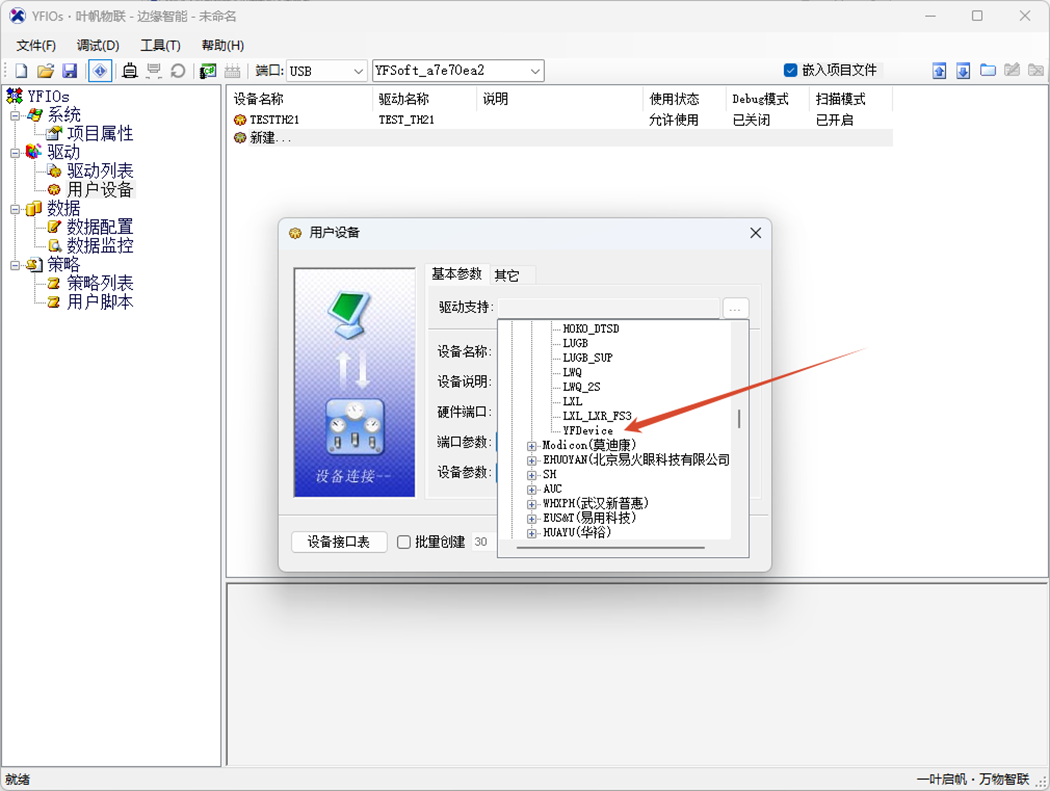The width and height of the screenshot is (1050, 791).
Task: Expand the Modicon(莫迪康) driver node
Action: [532, 446]
